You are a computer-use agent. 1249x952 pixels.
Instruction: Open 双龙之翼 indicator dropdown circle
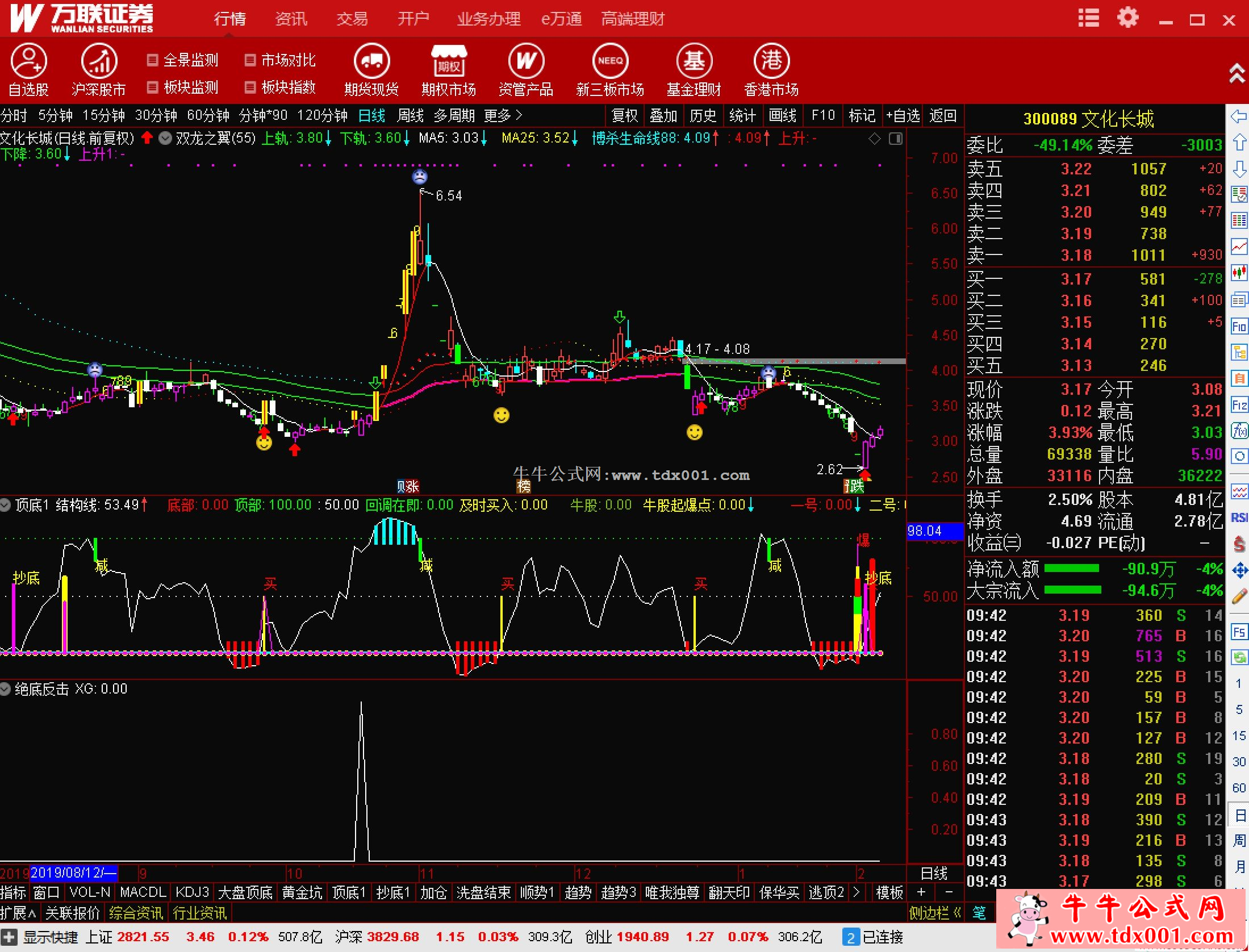pos(165,138)
